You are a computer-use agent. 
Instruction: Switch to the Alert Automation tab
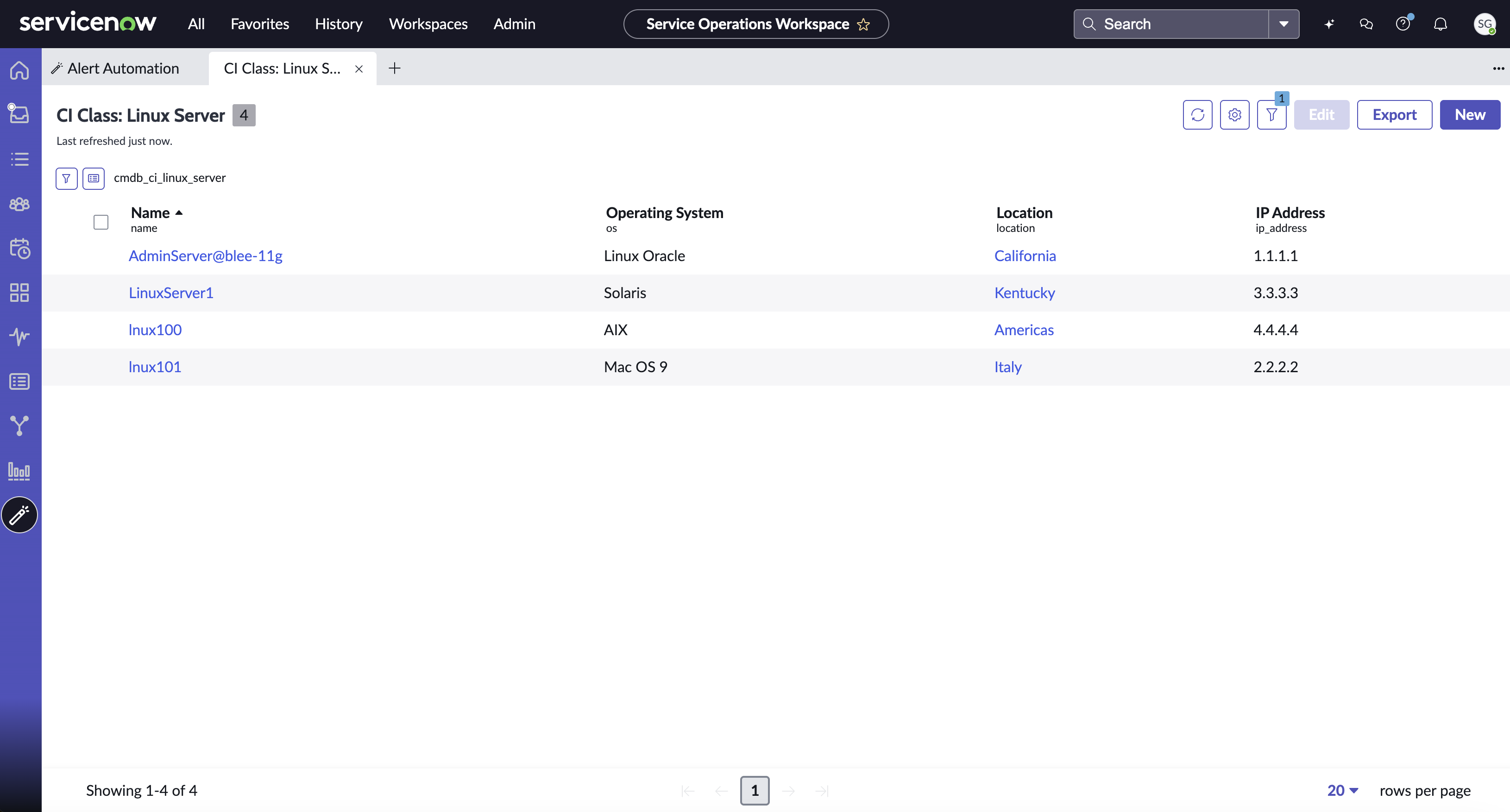pyautogui.click(x=115, y=69)
